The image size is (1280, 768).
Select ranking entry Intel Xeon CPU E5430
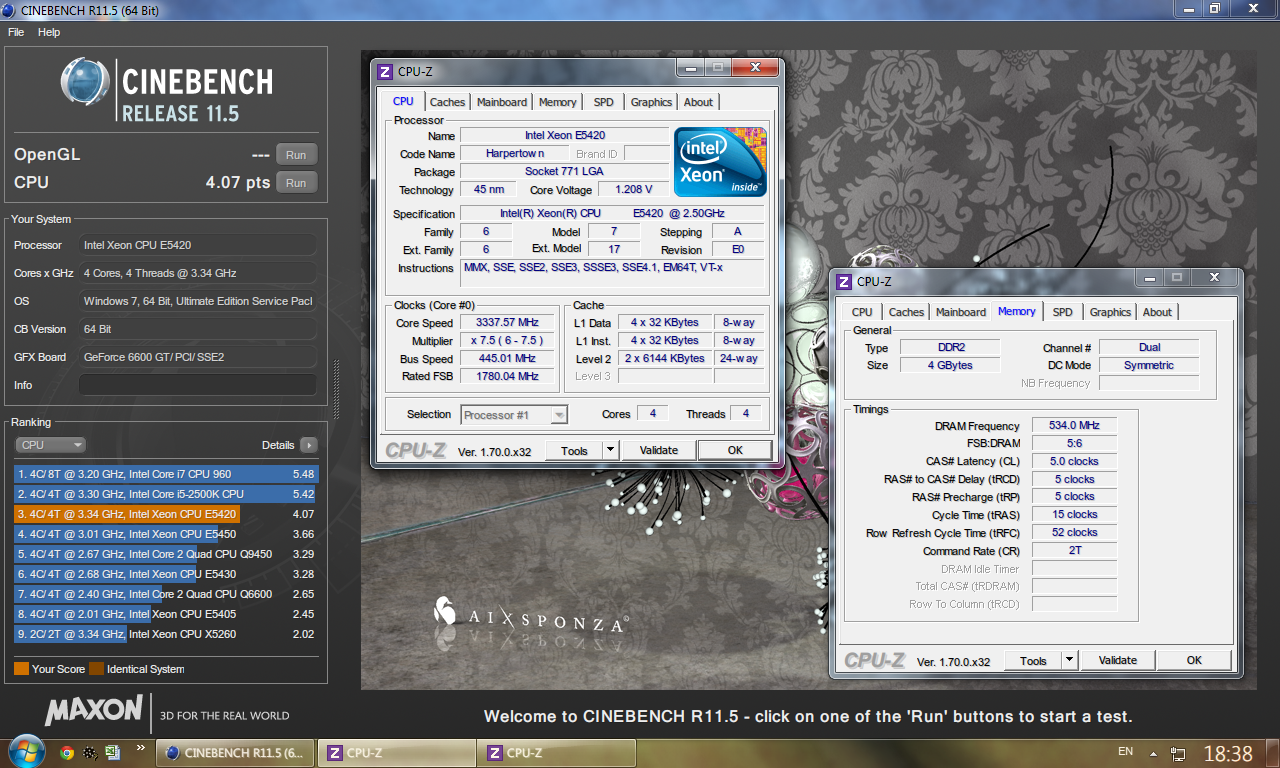tap(165, 574)
